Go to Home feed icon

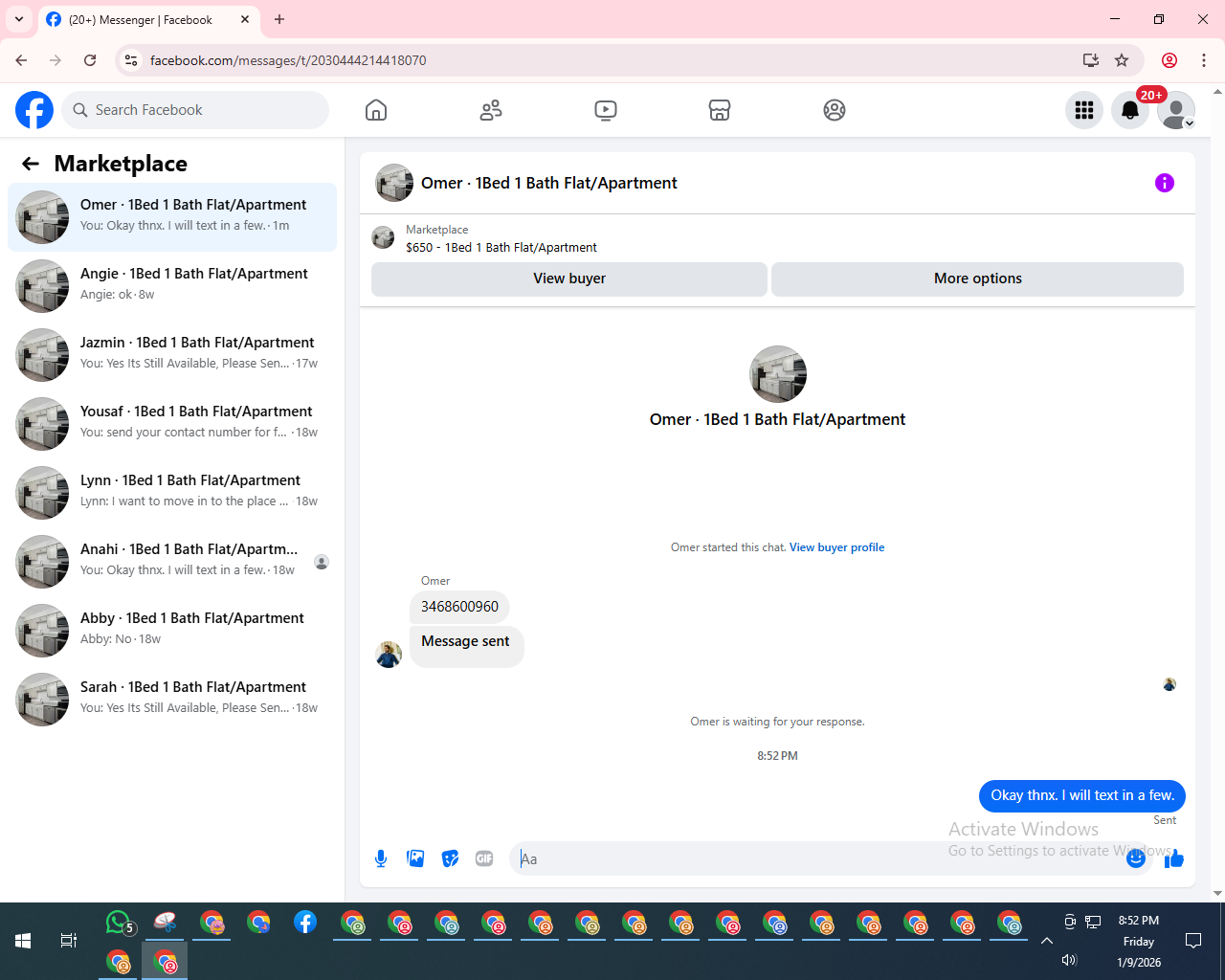376,110
